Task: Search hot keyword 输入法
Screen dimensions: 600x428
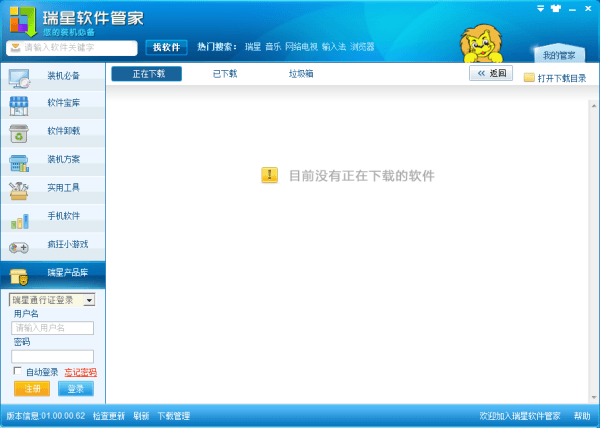Action: [x=334, y=47]
